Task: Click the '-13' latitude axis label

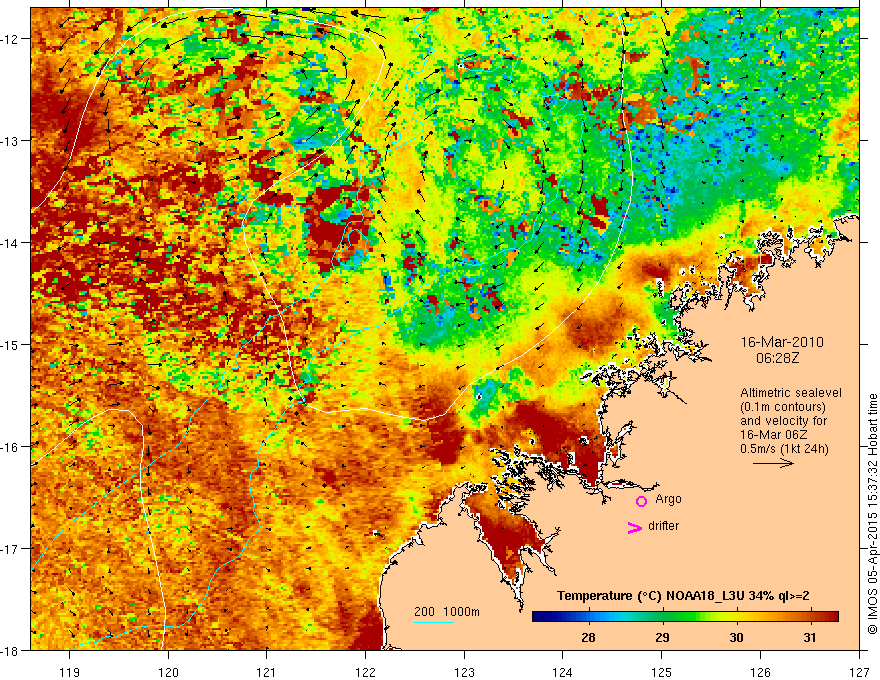Action: 10,141
